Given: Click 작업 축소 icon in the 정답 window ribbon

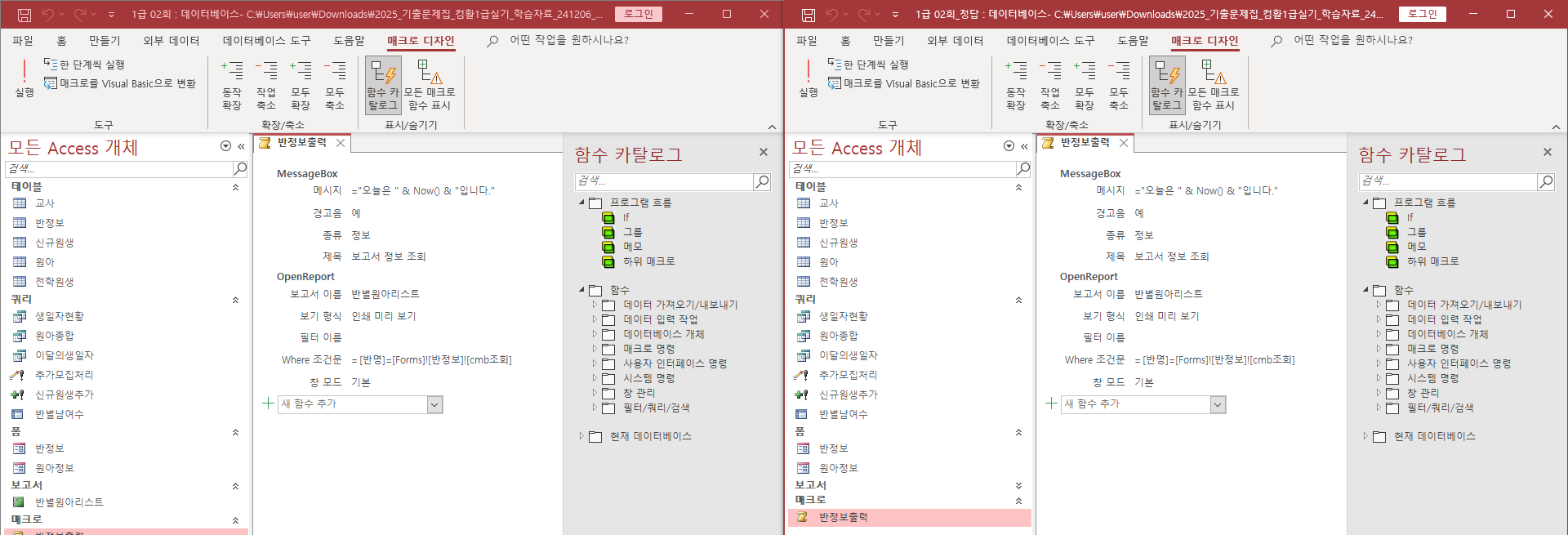Looking at the screenshot, I should (x=1049, y=84).
